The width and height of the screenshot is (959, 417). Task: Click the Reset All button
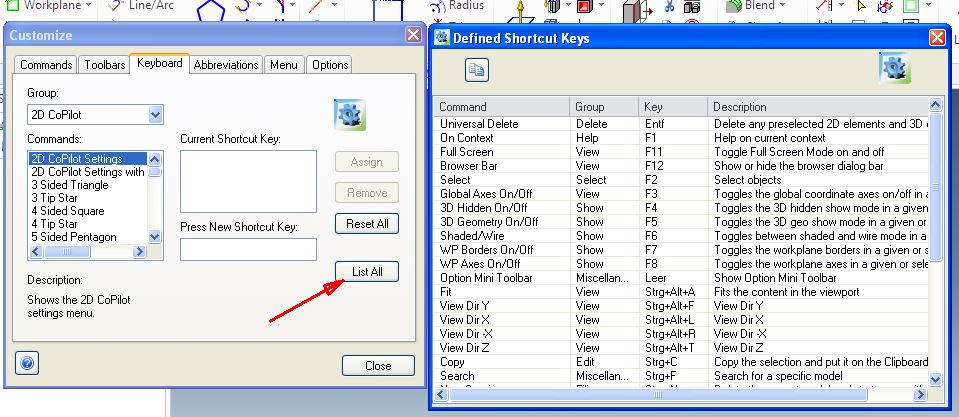pyautogui.click(x=367, y=224)
